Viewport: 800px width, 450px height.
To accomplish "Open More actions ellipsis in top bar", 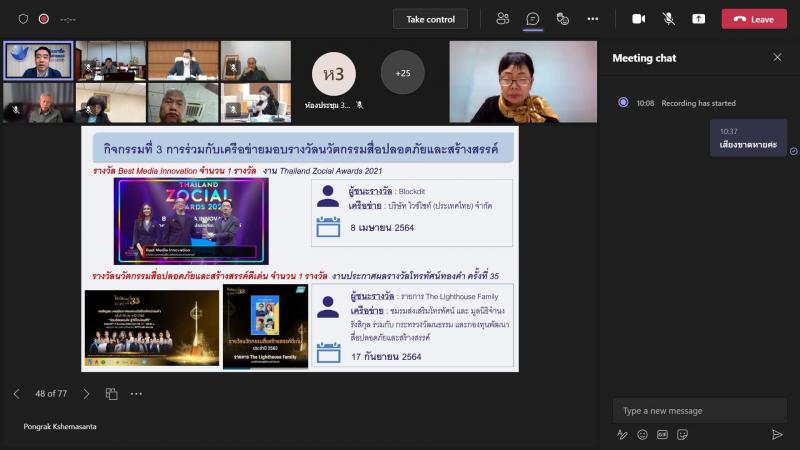I will coord(592,19).
